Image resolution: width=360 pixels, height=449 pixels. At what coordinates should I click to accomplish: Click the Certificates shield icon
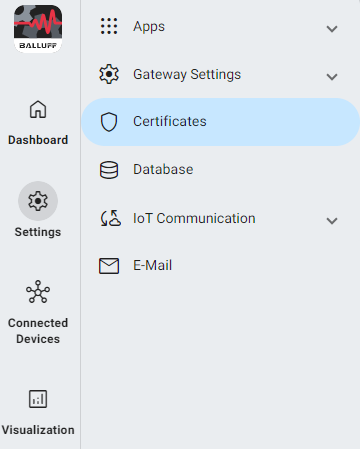(x=109, y=122)
